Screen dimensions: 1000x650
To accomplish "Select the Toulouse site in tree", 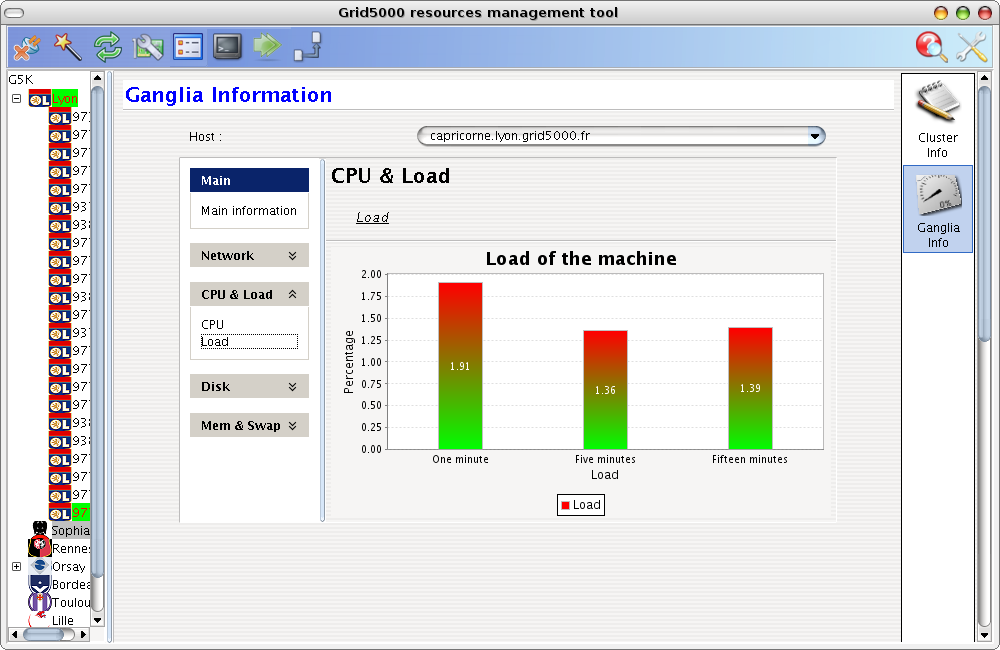I will [70, 602].
